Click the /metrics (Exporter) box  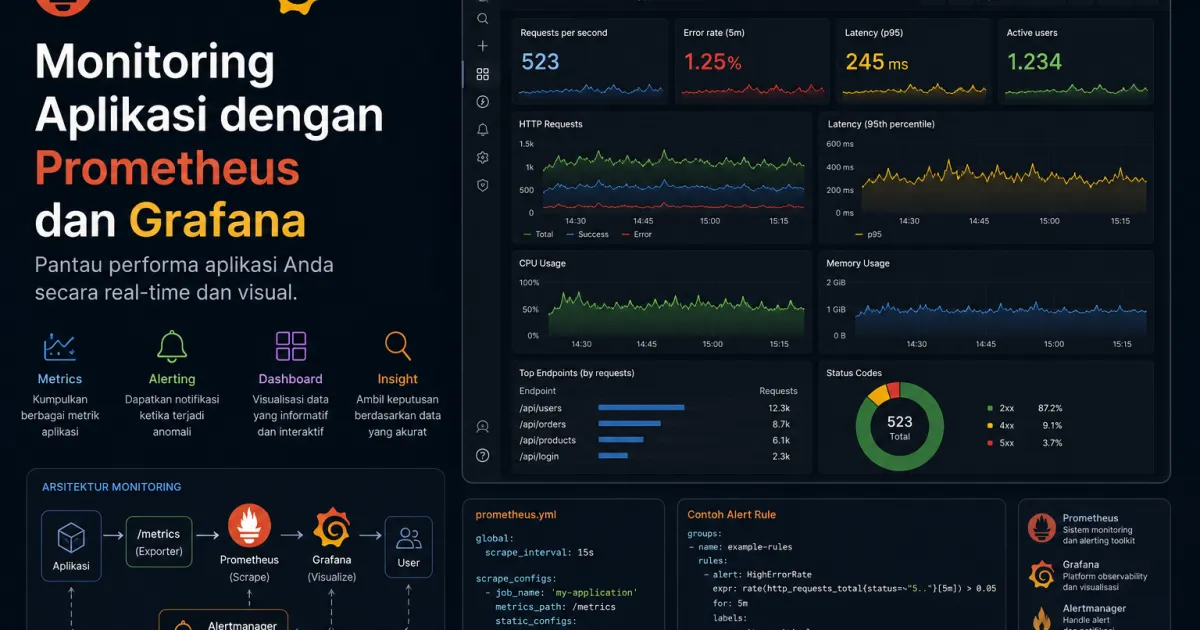pos(160,540)
